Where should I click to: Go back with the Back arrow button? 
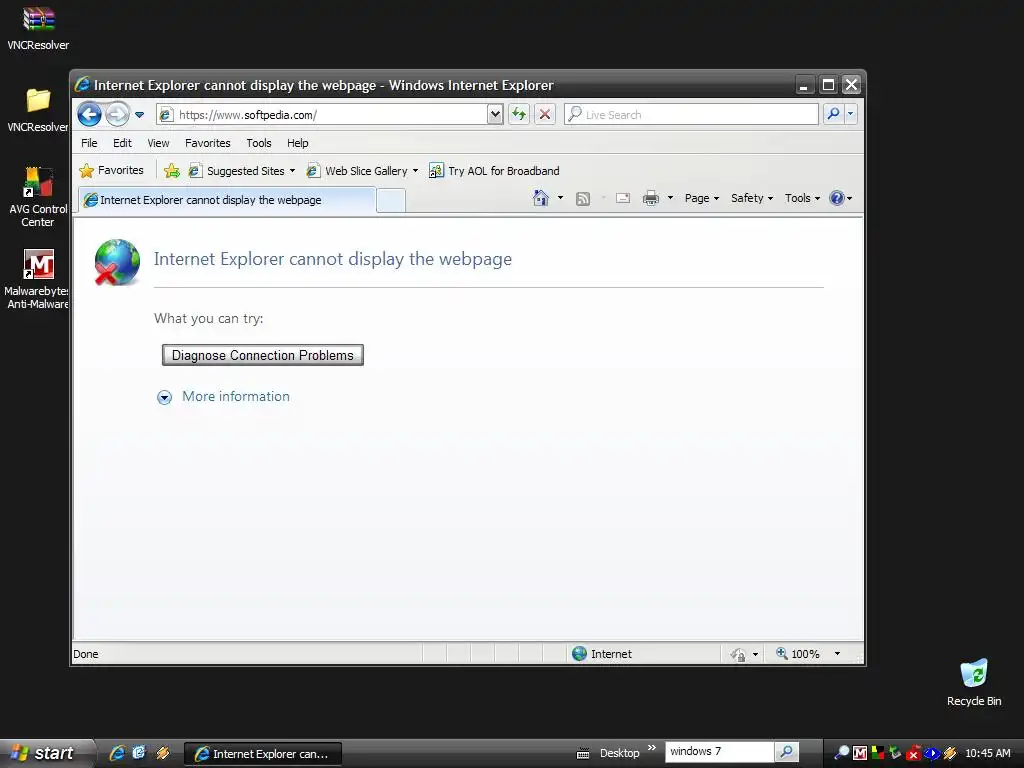[x=89, y=114]
